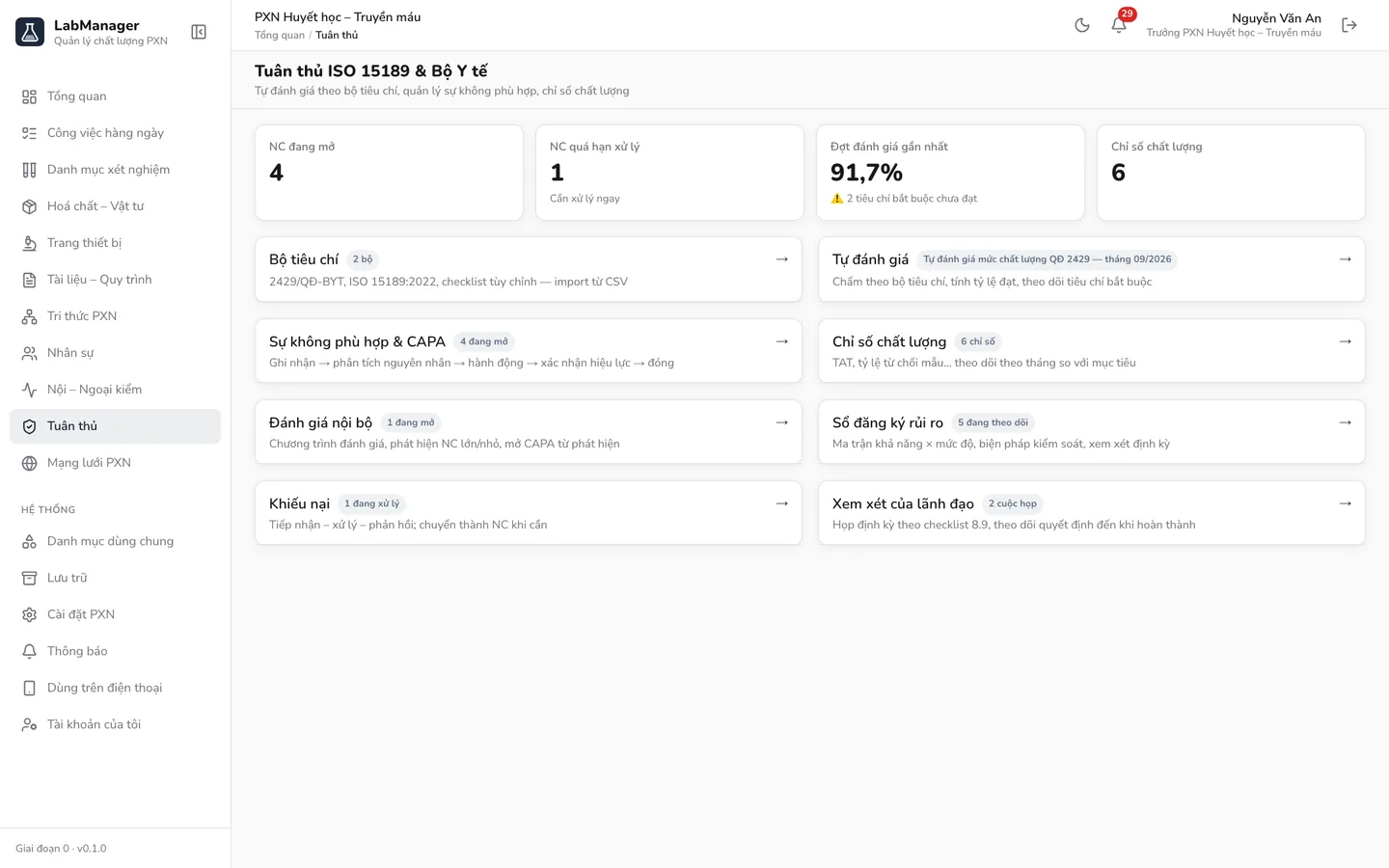Viewport: 1389px width, 868px height.
Task: Click the Dùng trên điện thoại phone icon
Action: pos(30,688)
